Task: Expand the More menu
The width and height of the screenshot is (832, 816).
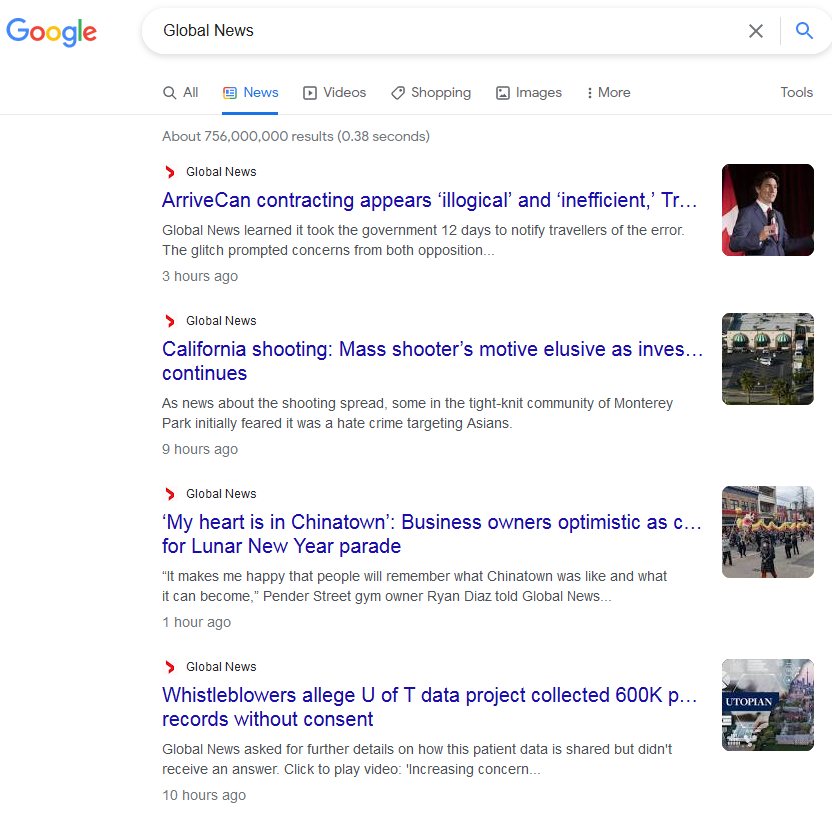Action: point(609,92)
